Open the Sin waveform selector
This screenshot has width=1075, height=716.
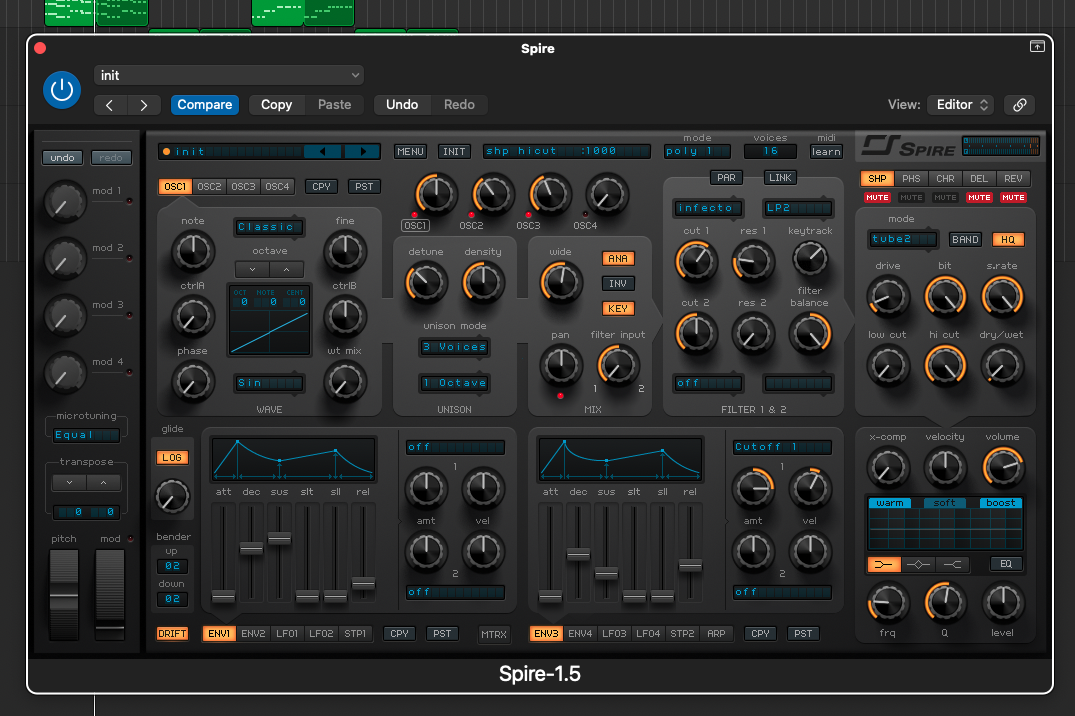pyautogui.click(x=269, y=383)
